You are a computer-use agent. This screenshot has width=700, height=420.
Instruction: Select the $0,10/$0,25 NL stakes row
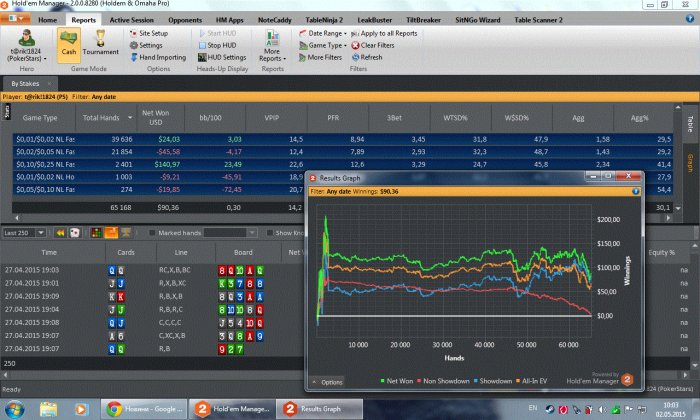(x=343, y=164)
